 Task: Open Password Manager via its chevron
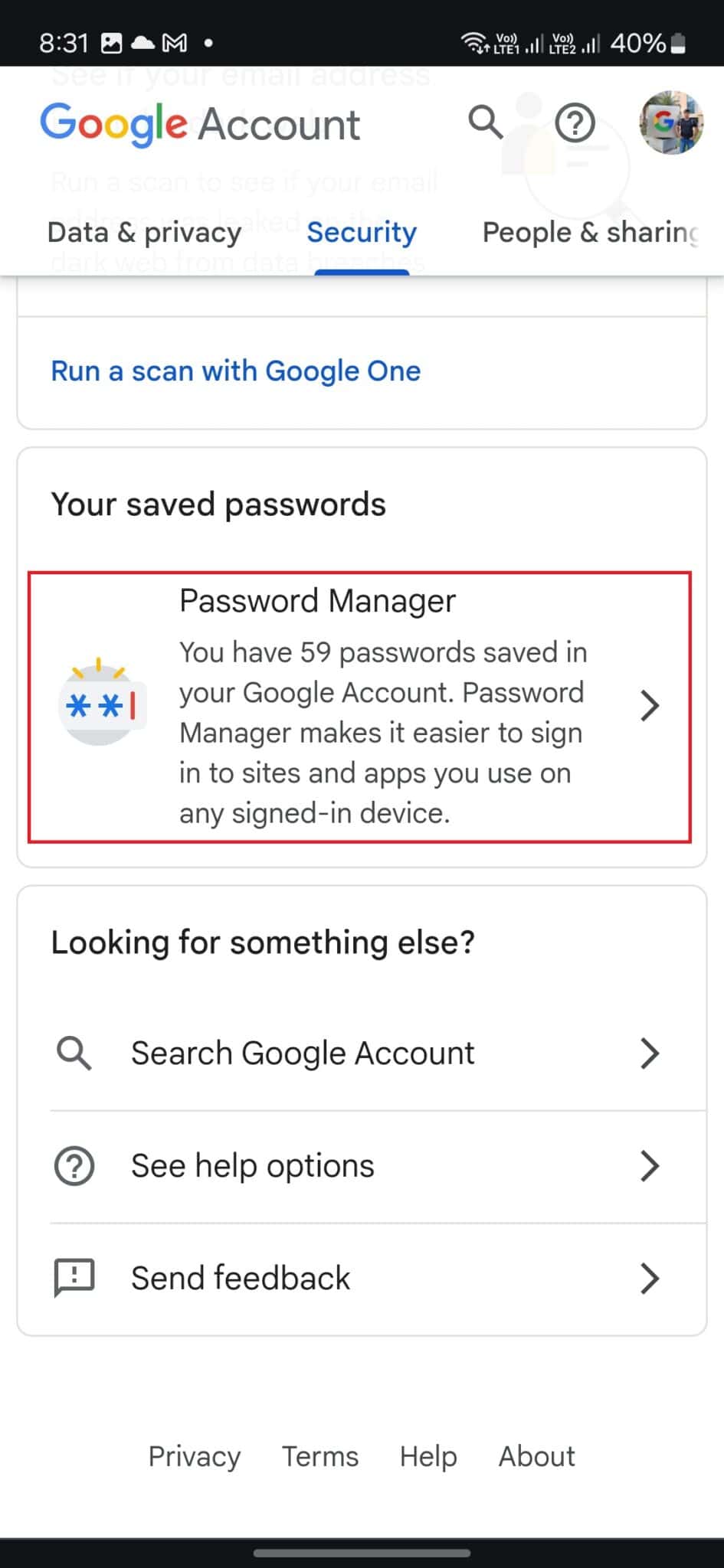pos(650,705)
